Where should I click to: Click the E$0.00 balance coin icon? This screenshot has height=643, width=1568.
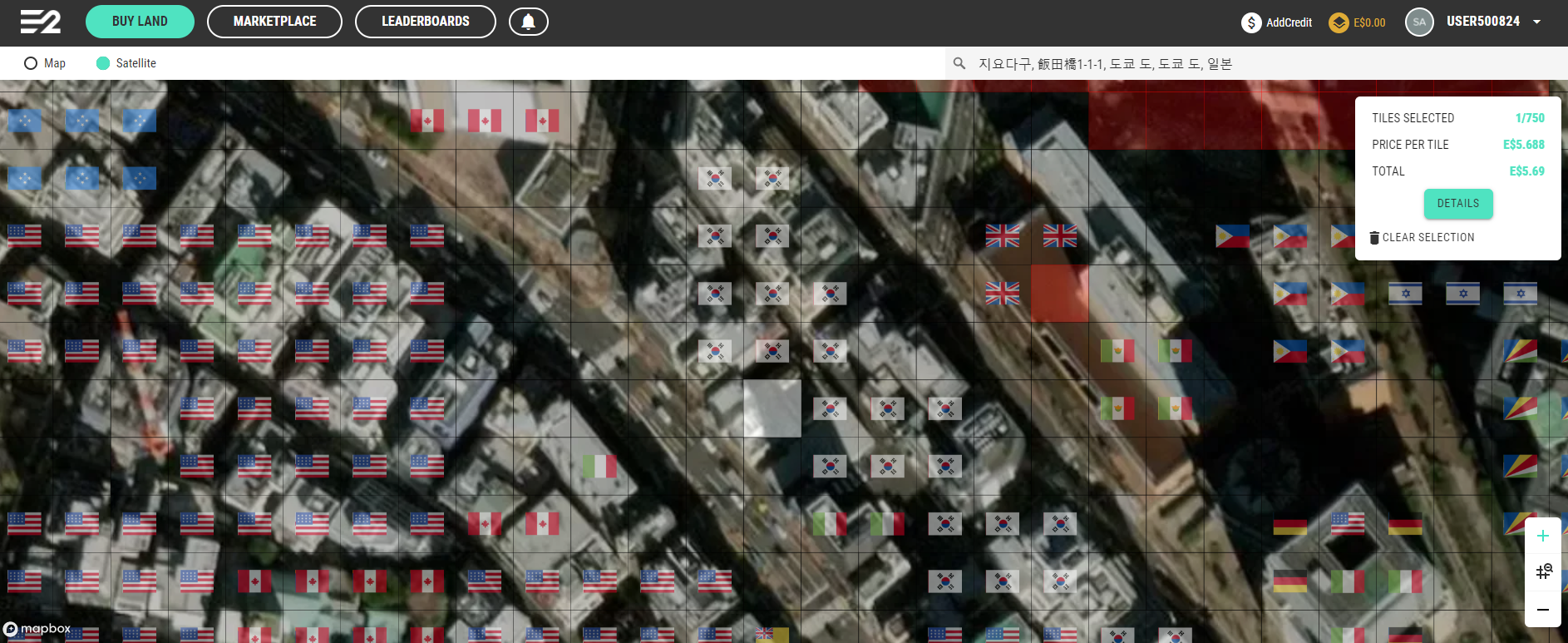point(1339,22)
